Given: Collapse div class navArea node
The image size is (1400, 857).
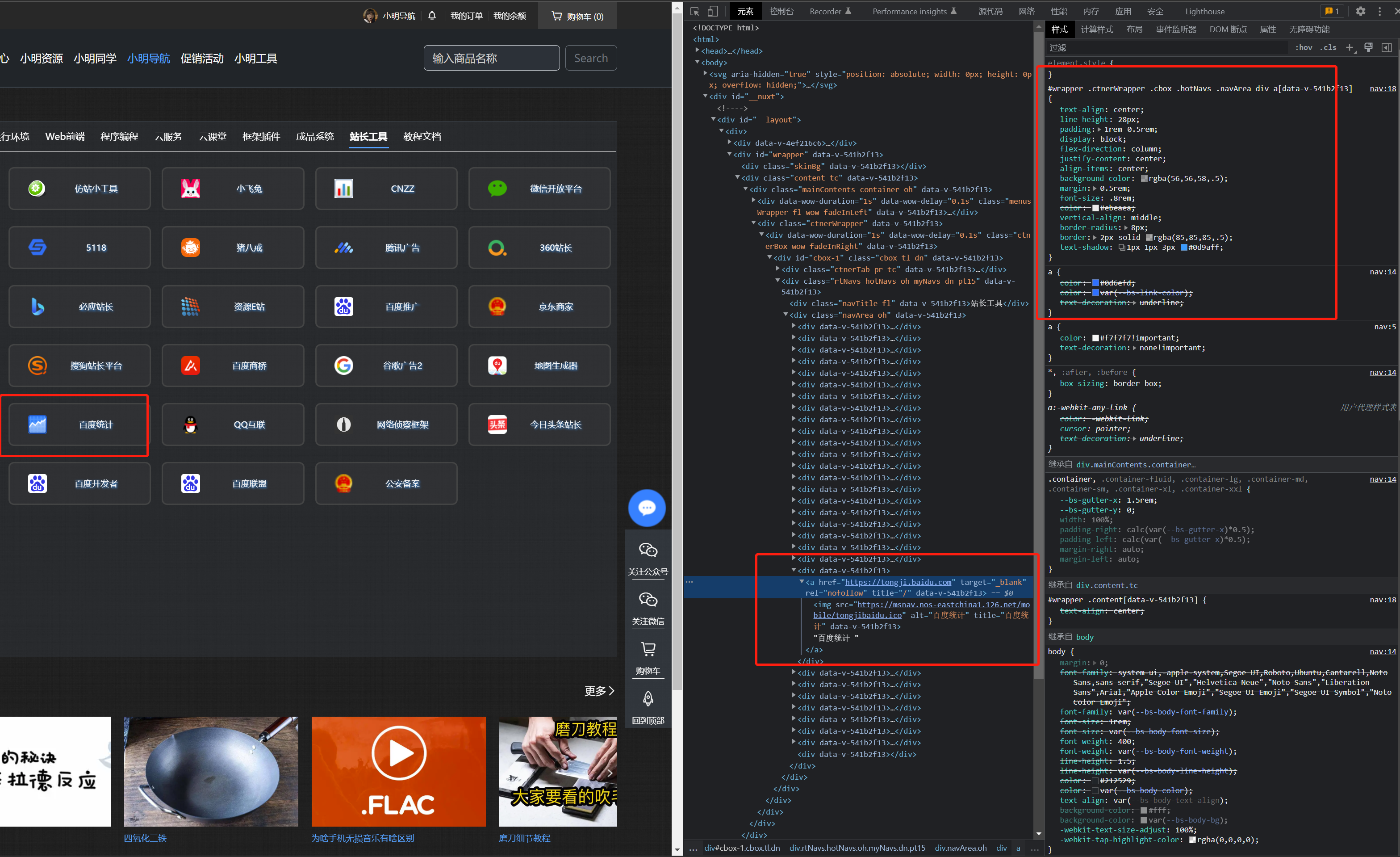Looking at the screenshot, I should tap(785, 315).
